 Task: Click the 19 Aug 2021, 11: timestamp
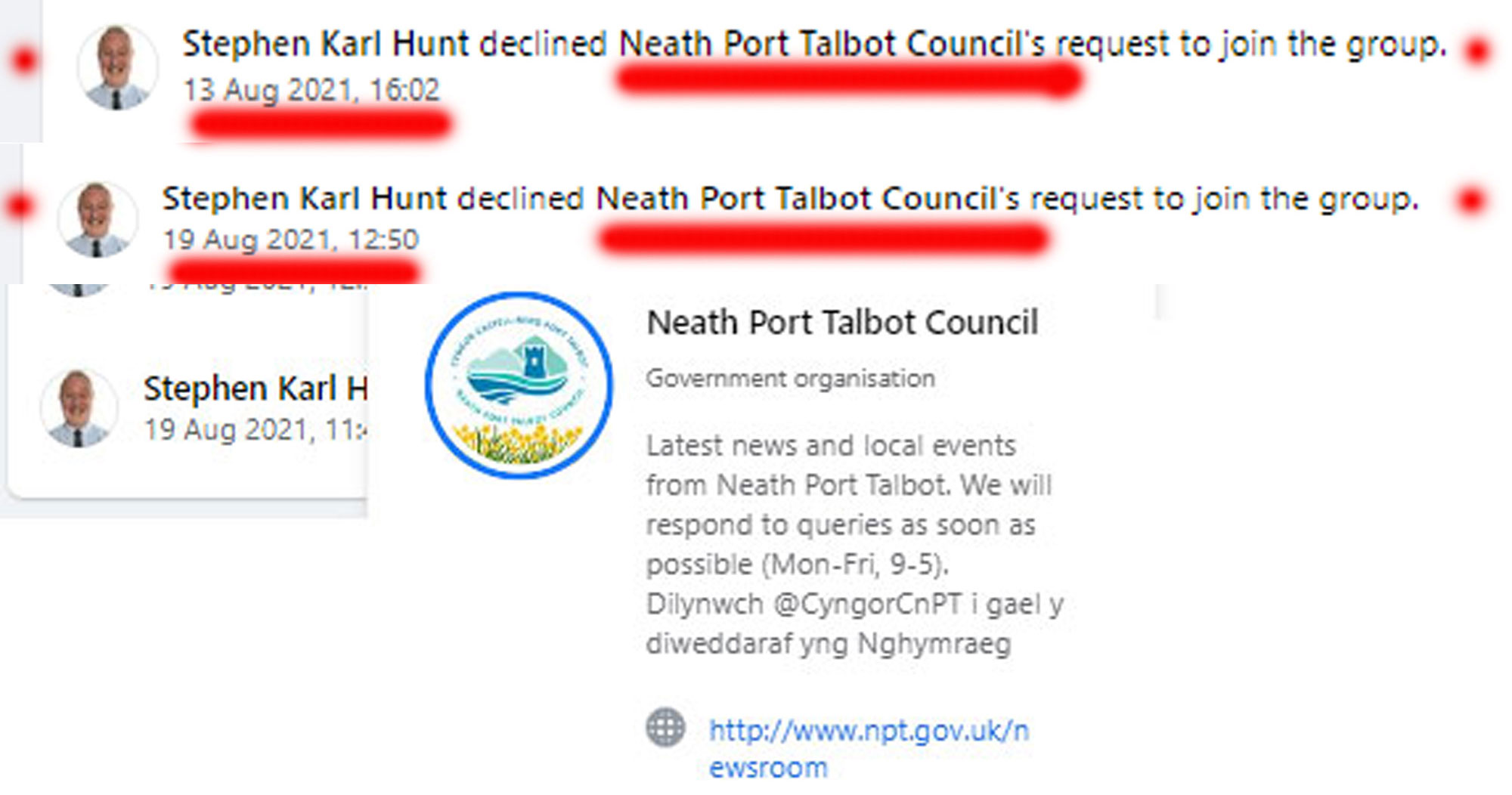[x=255, y=429]
